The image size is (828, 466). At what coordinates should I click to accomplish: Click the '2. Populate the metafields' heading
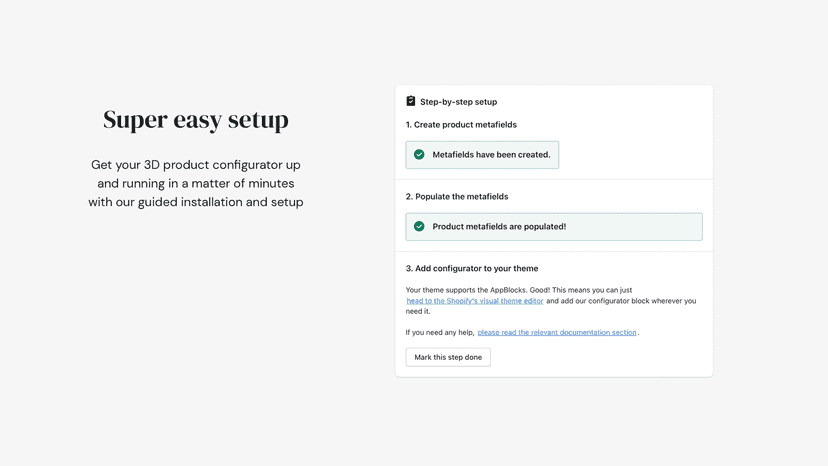pos(457,197)
